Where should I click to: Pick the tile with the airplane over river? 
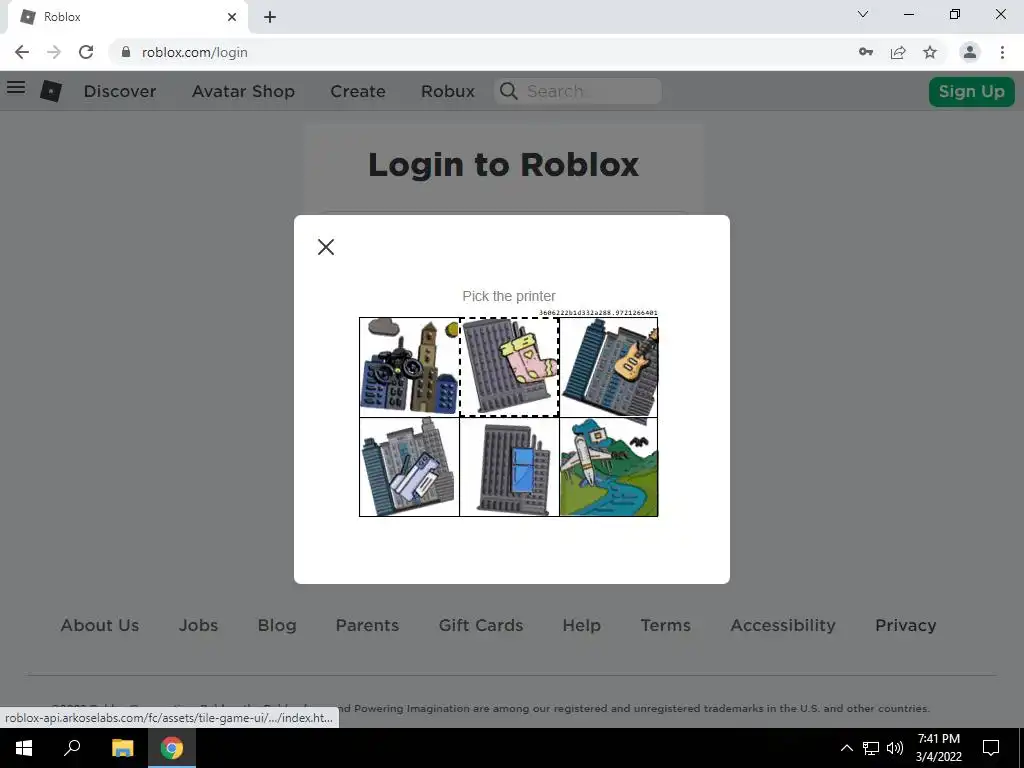coord(609,467)
